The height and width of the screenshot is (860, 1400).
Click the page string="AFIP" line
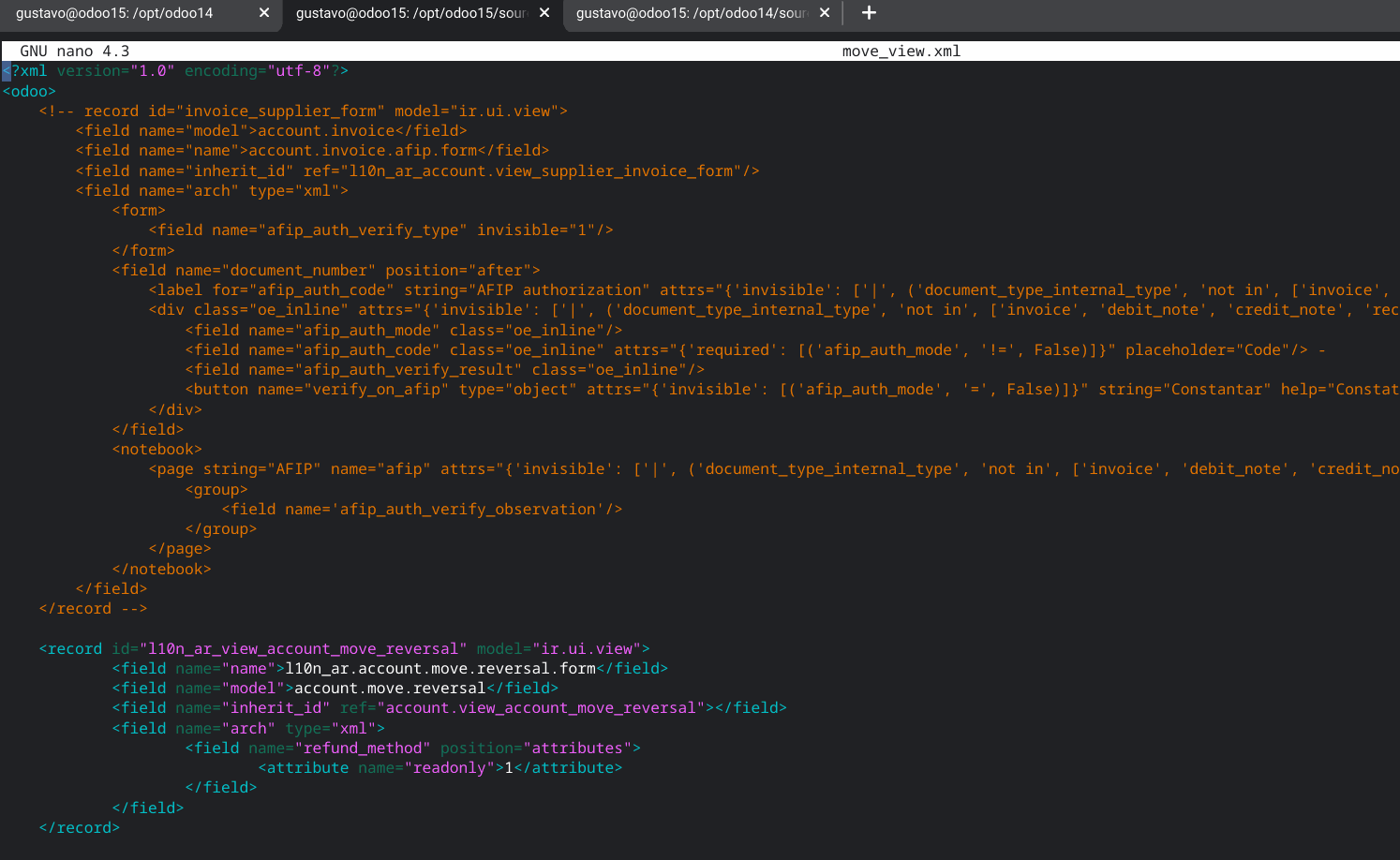(773, 469)
